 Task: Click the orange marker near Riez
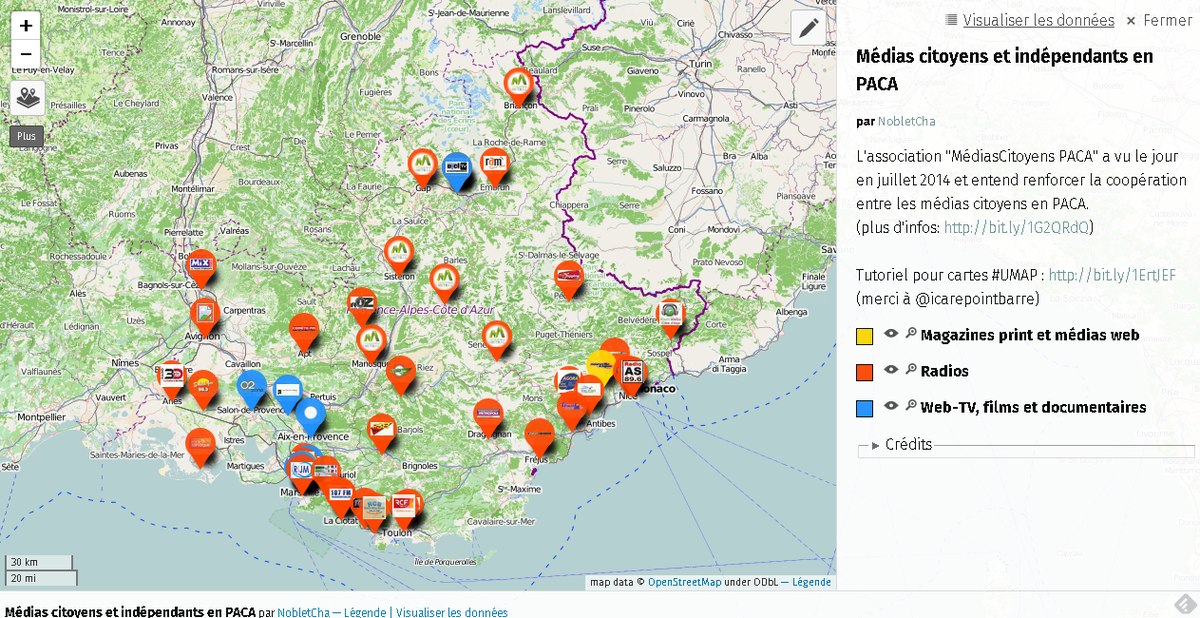400,375
